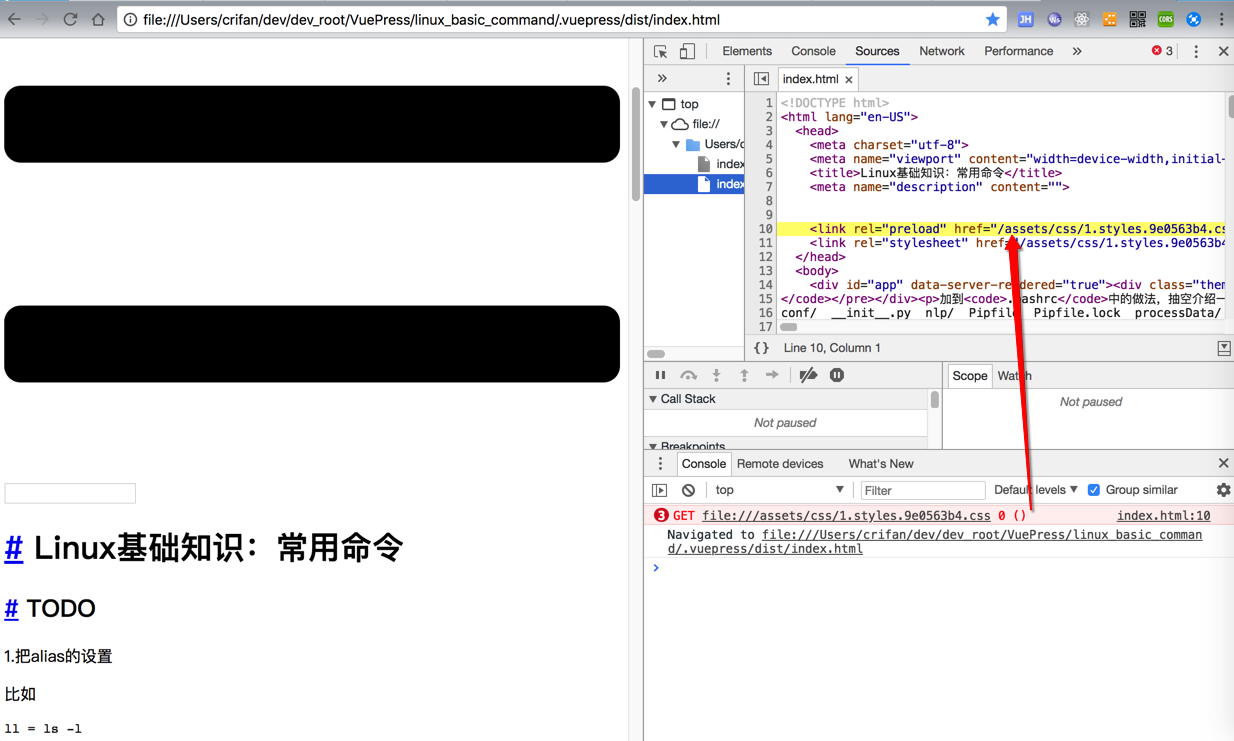This screenshot has height=741, width=1234.
Task: Toggle Group similar checkbox
Action: point(1094,490)
